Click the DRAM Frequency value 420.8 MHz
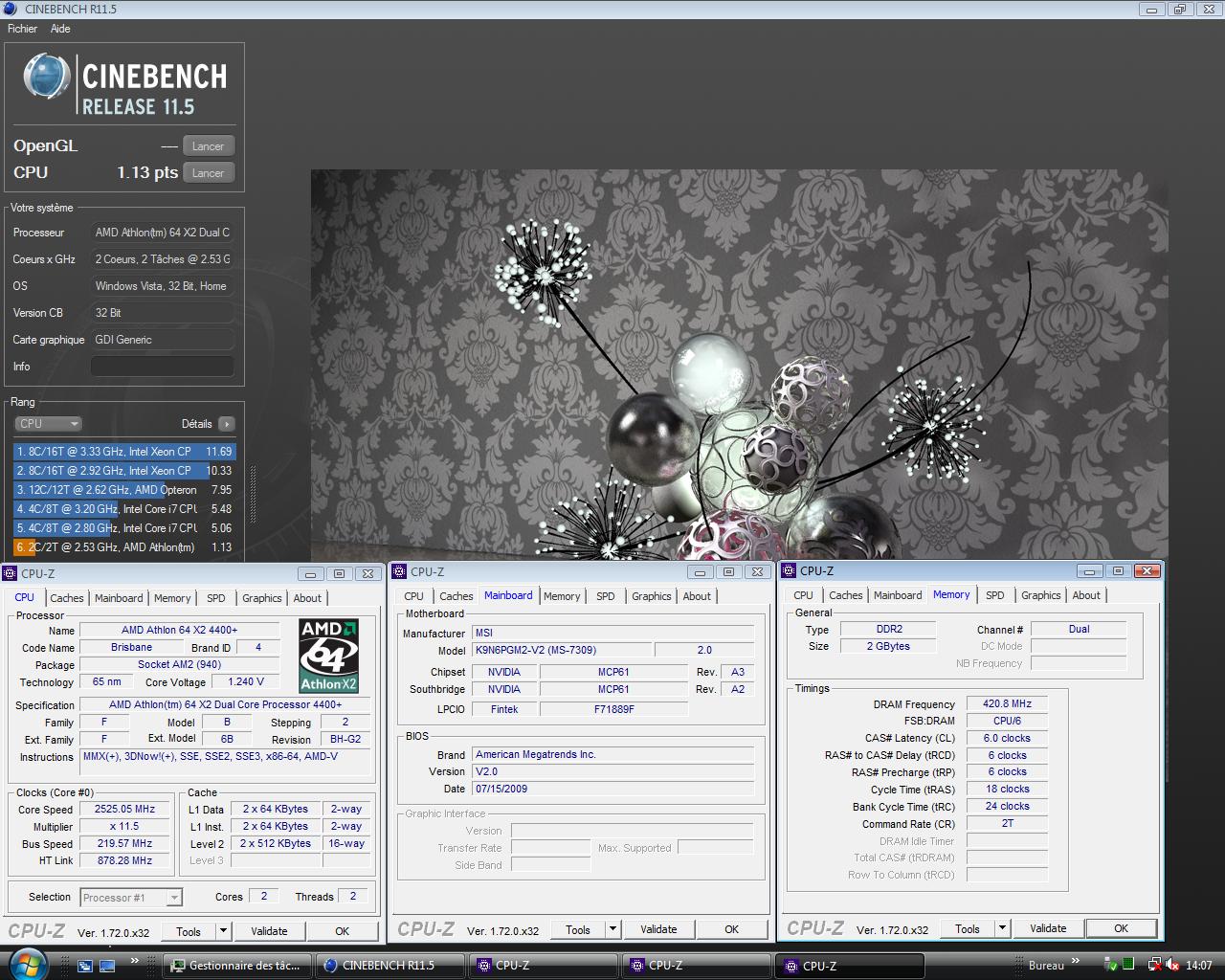Screen dimensions: 1225x980 tap(1007, 703)
